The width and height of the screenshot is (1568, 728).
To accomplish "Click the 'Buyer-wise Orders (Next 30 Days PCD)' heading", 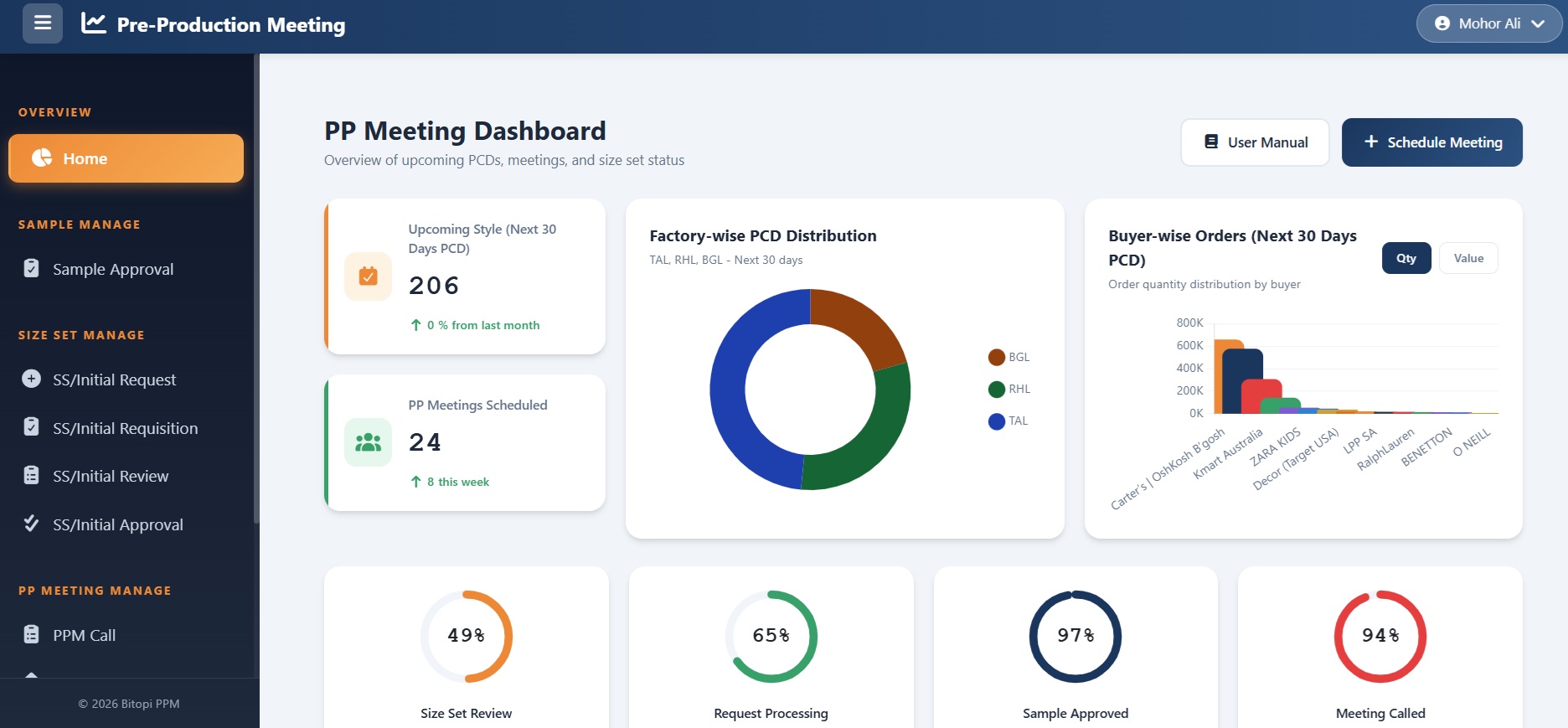I will pyautogui.click(x=1233, y=248).
